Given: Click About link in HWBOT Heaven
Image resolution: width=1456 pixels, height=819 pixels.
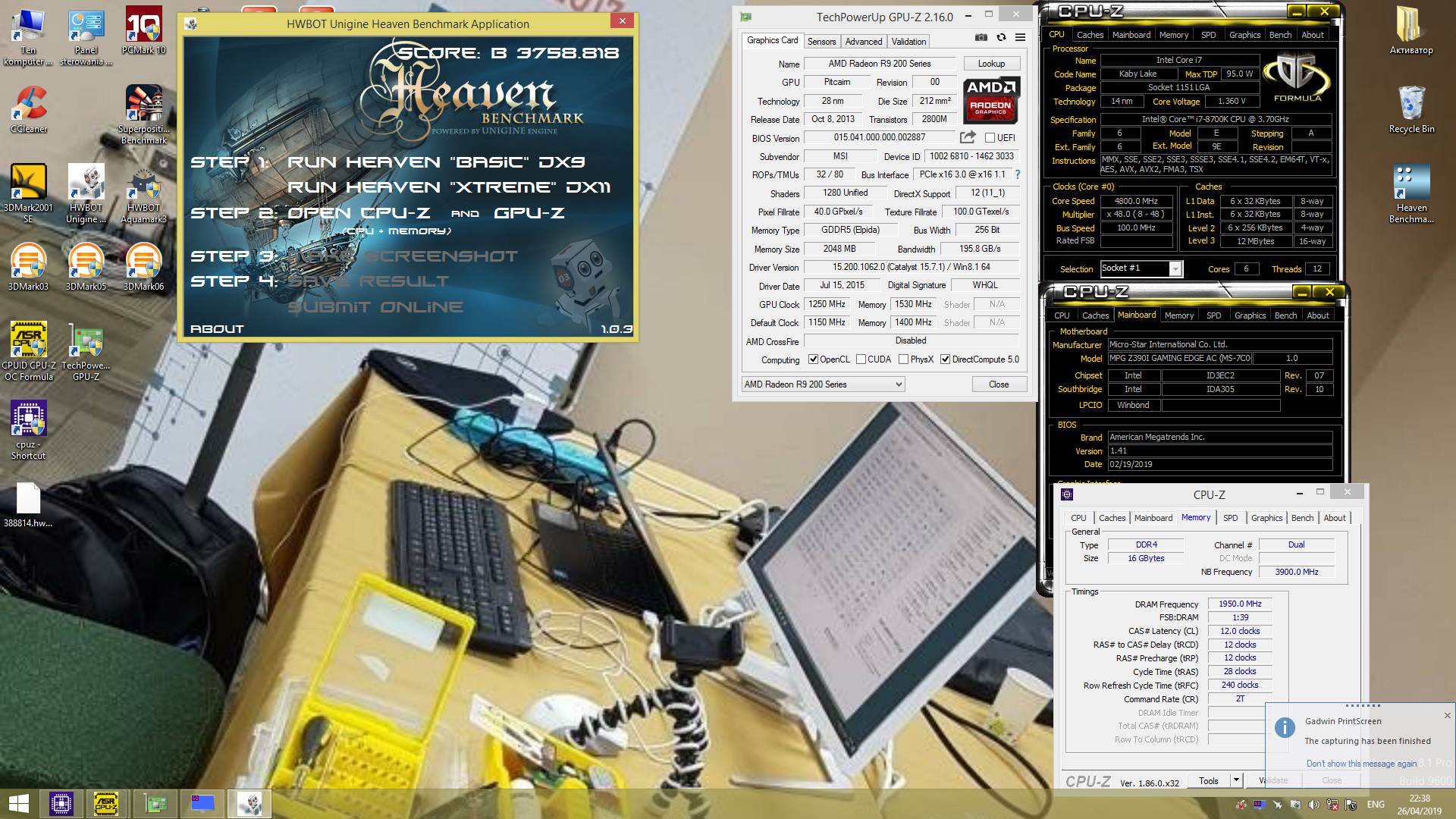Looking at the screenshot, I should pyautogui.click(x=217, y=329).
